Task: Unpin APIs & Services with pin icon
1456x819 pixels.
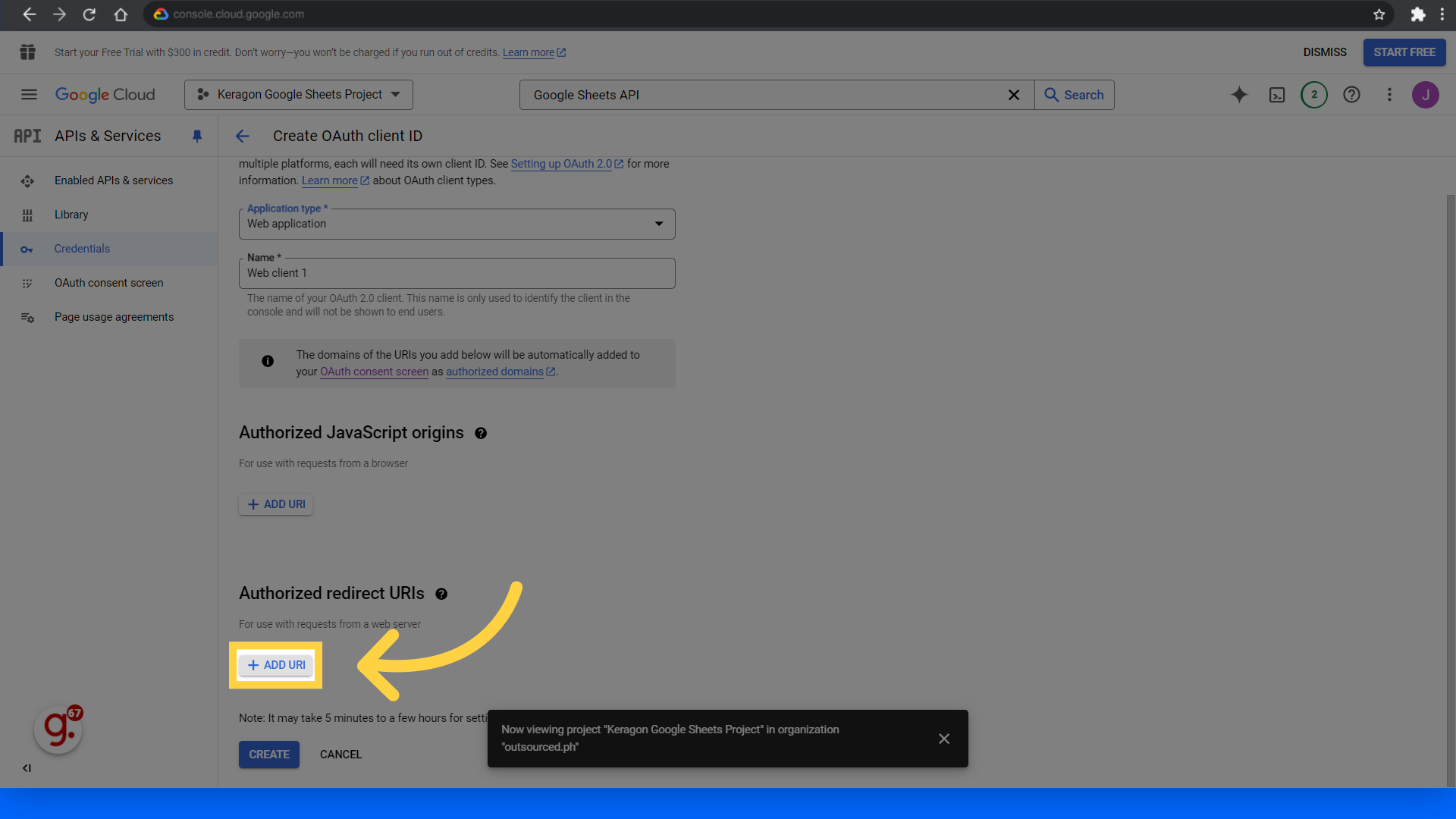Action: click(x=197, y=136)
